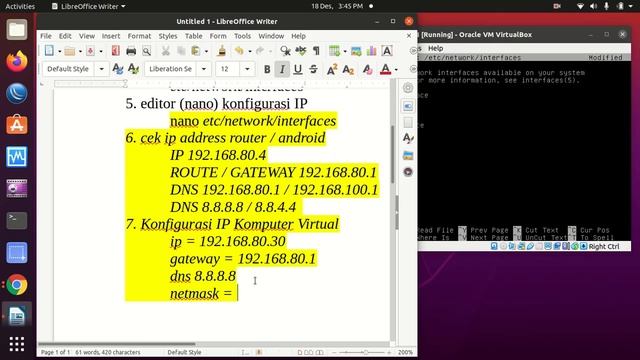Open the File menu

[x=46, y=36]
